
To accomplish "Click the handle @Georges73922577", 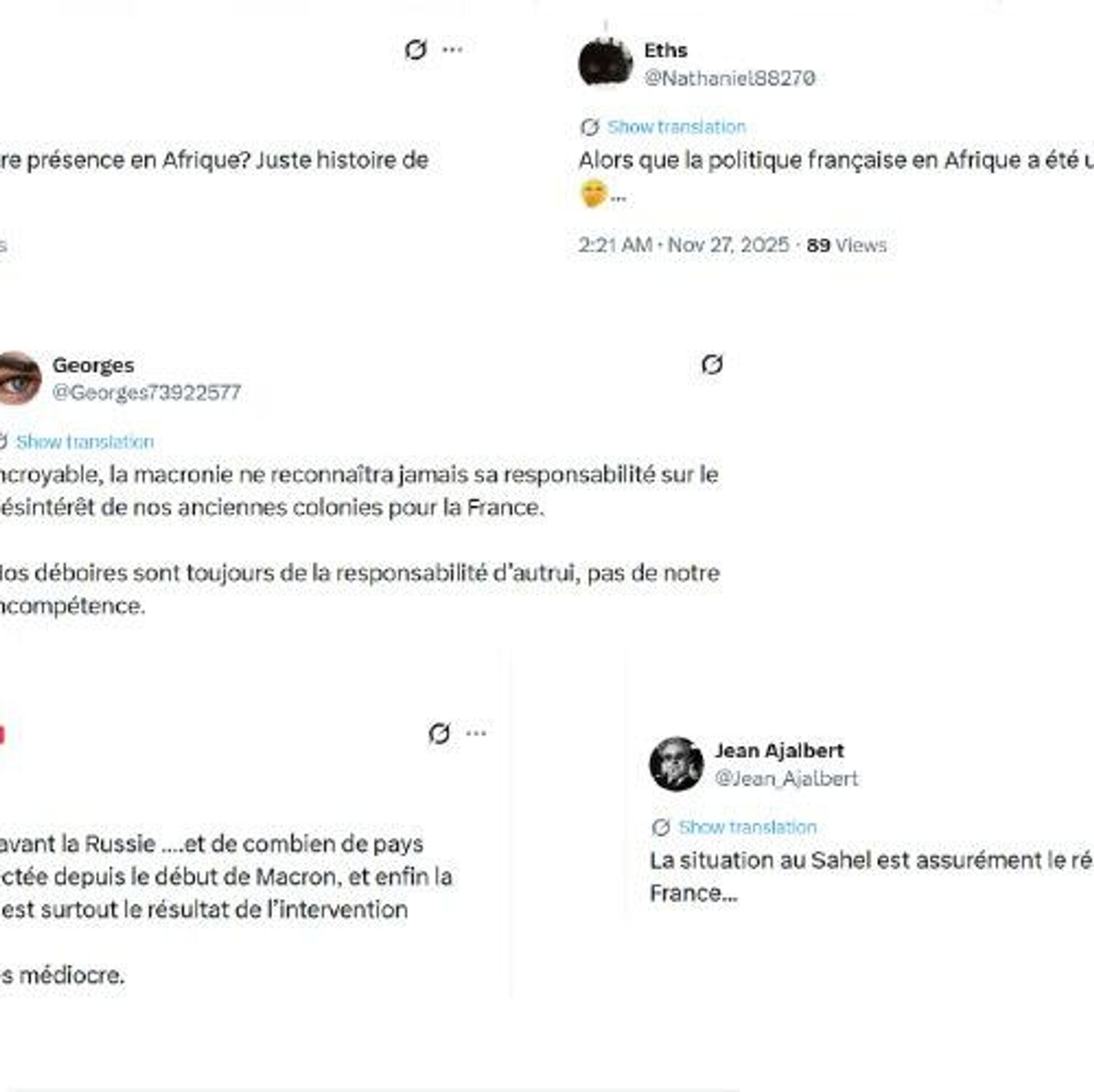I will 146,393.
